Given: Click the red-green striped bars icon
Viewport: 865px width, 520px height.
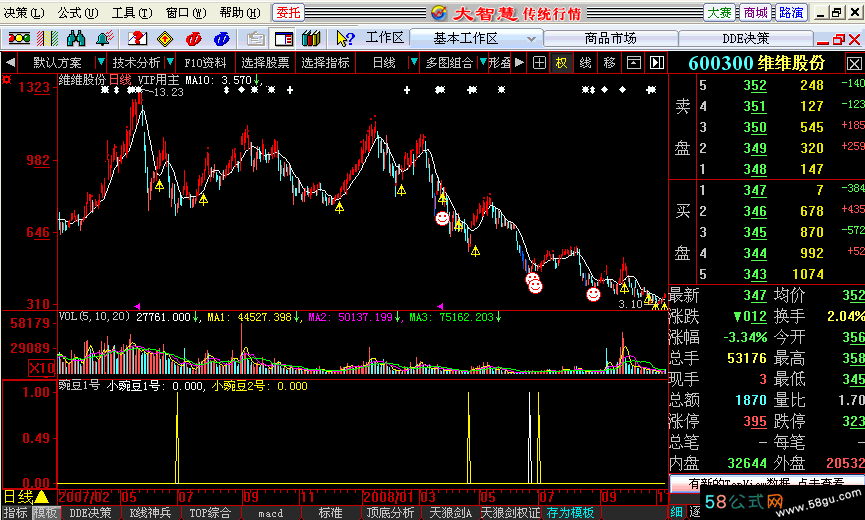Looking at the screenshot, I should pos(47,39).
